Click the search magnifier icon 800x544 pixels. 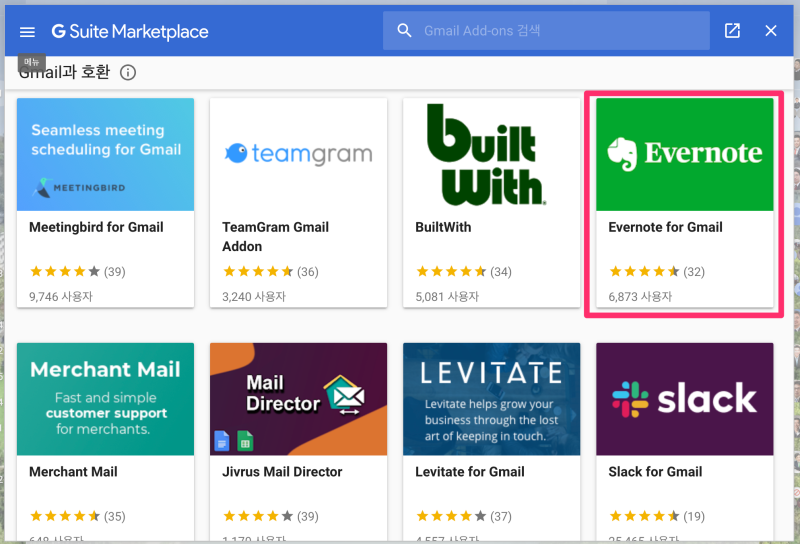(x=404, y=31)
